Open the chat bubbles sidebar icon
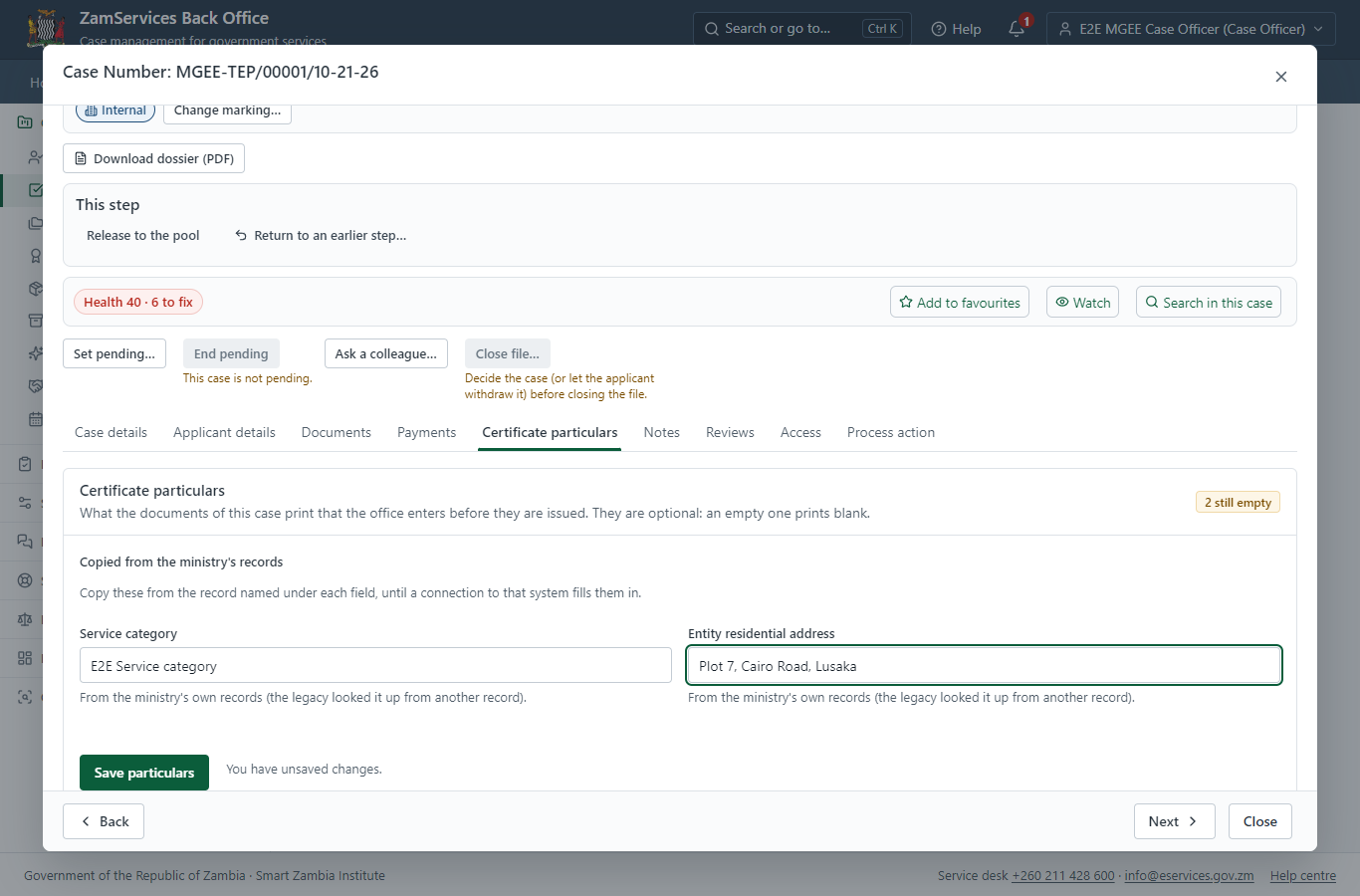This screenshot has height=896, width=1360. (25, 542)
